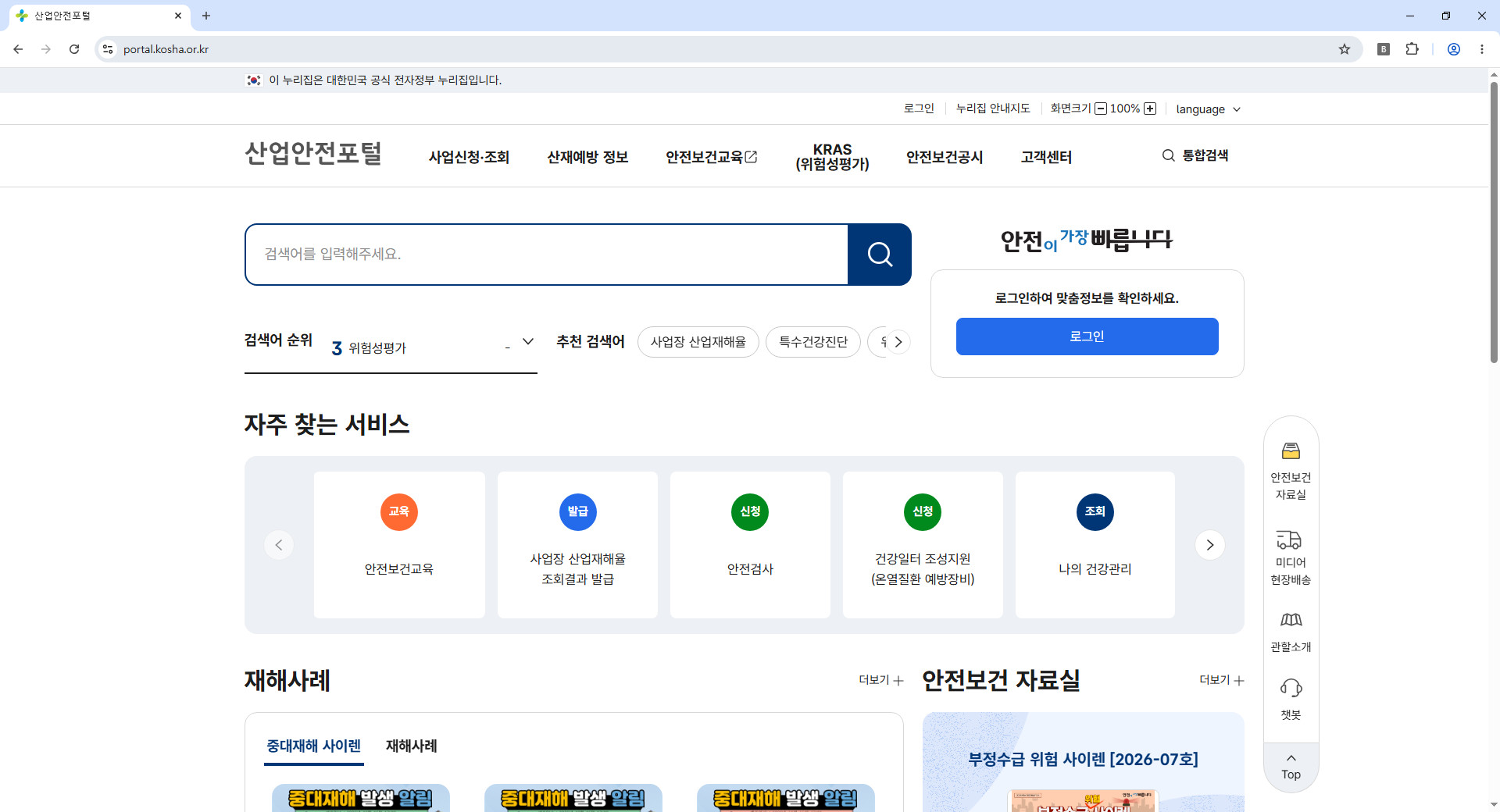Open 안전보건공시 menu
The width and height of the screenshot is (1500, 812).
coord(945,157)
